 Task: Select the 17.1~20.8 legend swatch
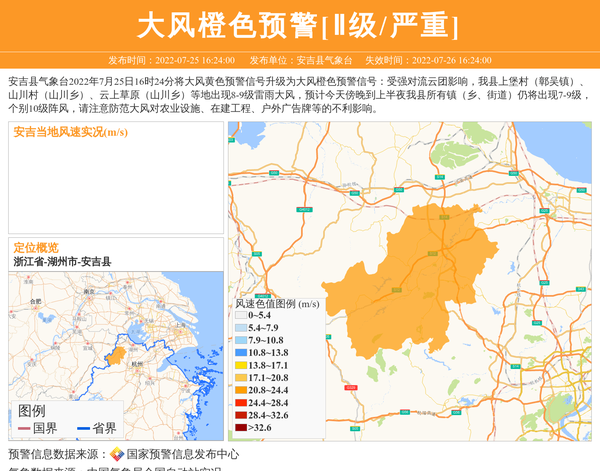[x=241, y=378]
